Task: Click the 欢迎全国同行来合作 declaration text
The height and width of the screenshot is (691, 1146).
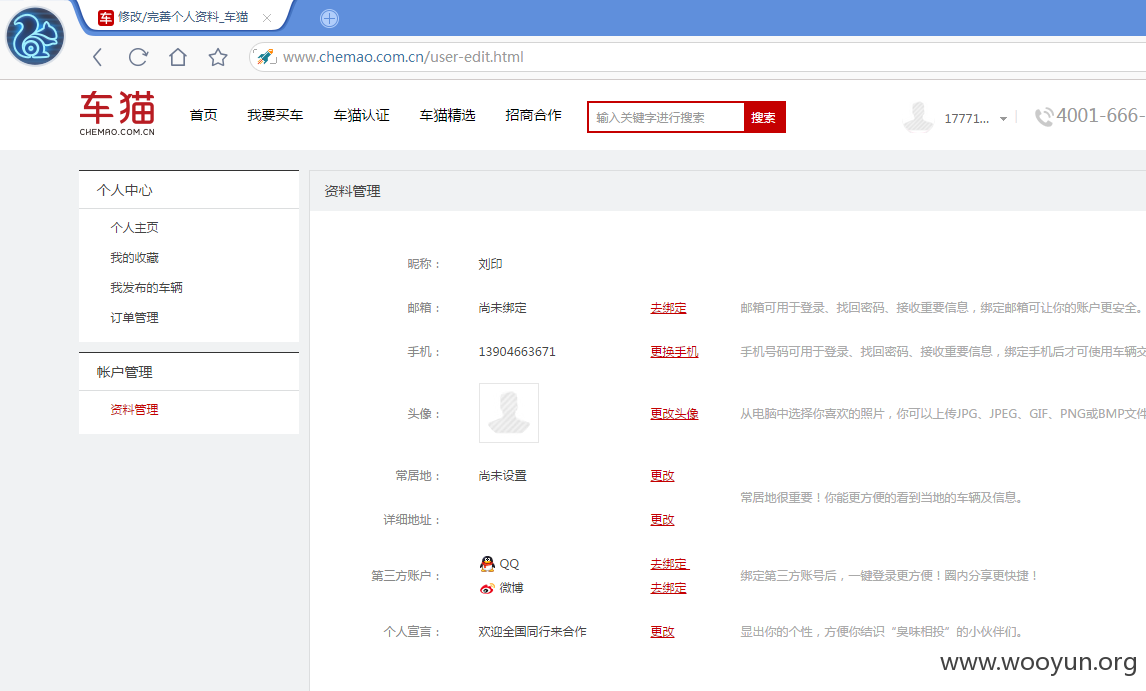Action: coord(533,632)
